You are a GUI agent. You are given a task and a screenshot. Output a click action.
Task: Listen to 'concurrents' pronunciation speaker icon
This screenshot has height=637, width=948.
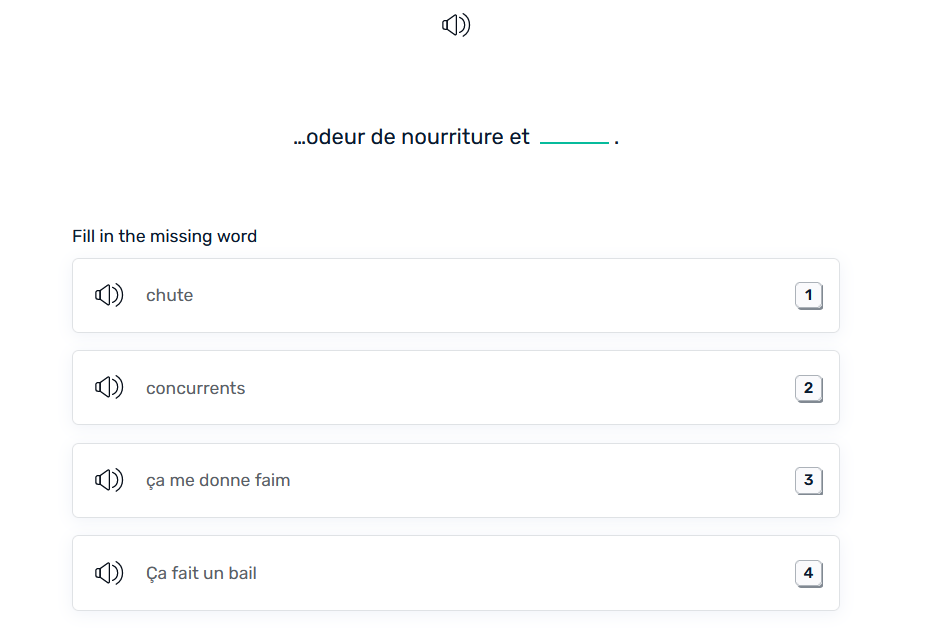(109, 388)
